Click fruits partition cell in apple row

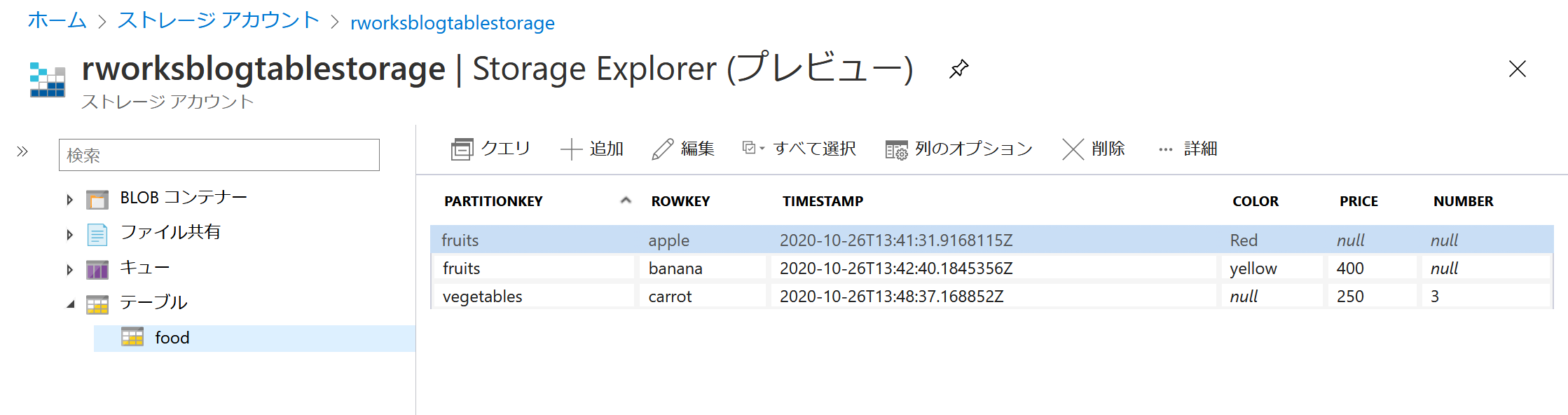[460, 240]
